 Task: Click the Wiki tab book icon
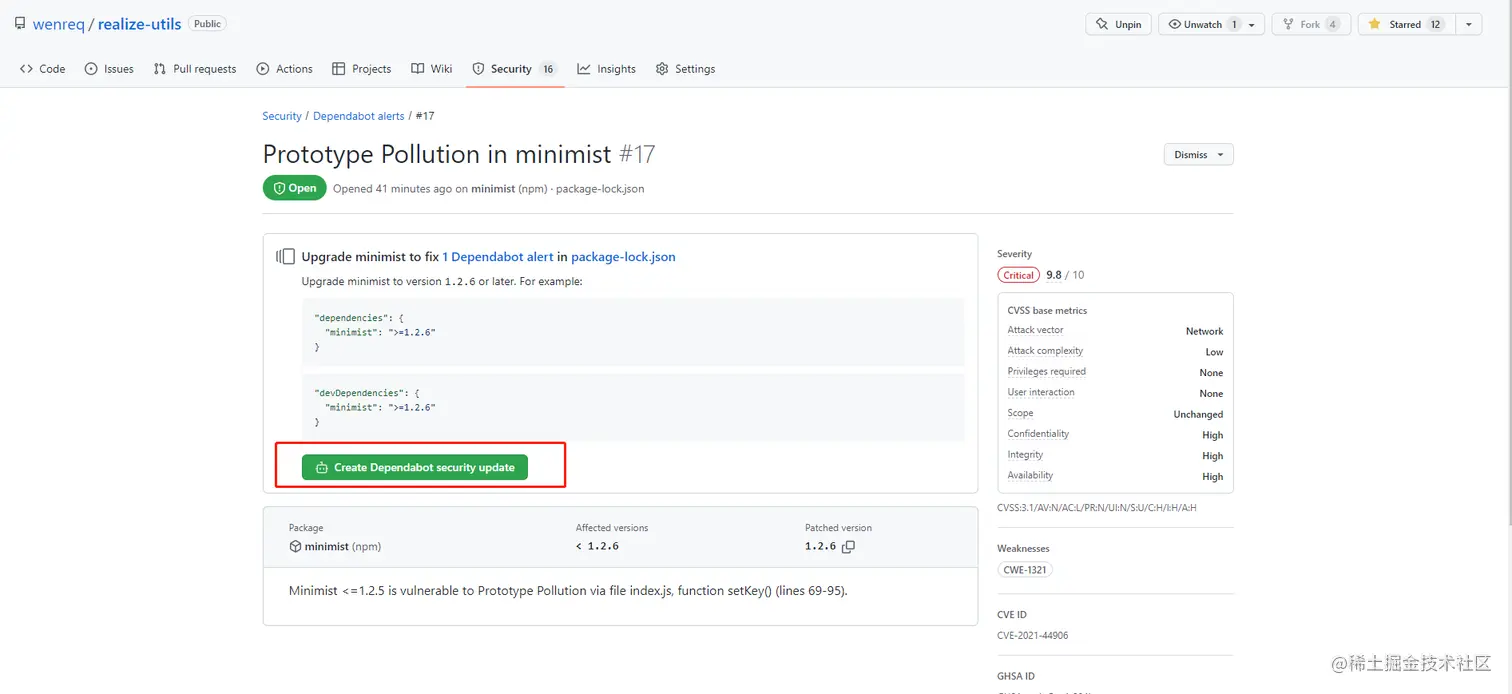tap(417, 69)
